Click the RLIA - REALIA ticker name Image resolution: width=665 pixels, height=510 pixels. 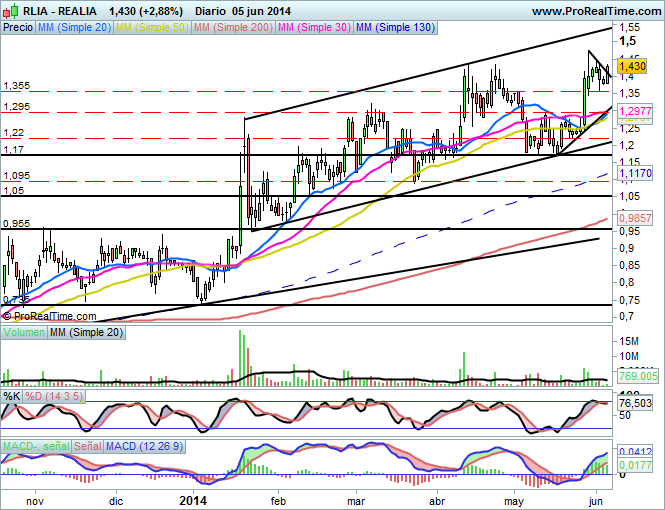(x=59, y=10)
